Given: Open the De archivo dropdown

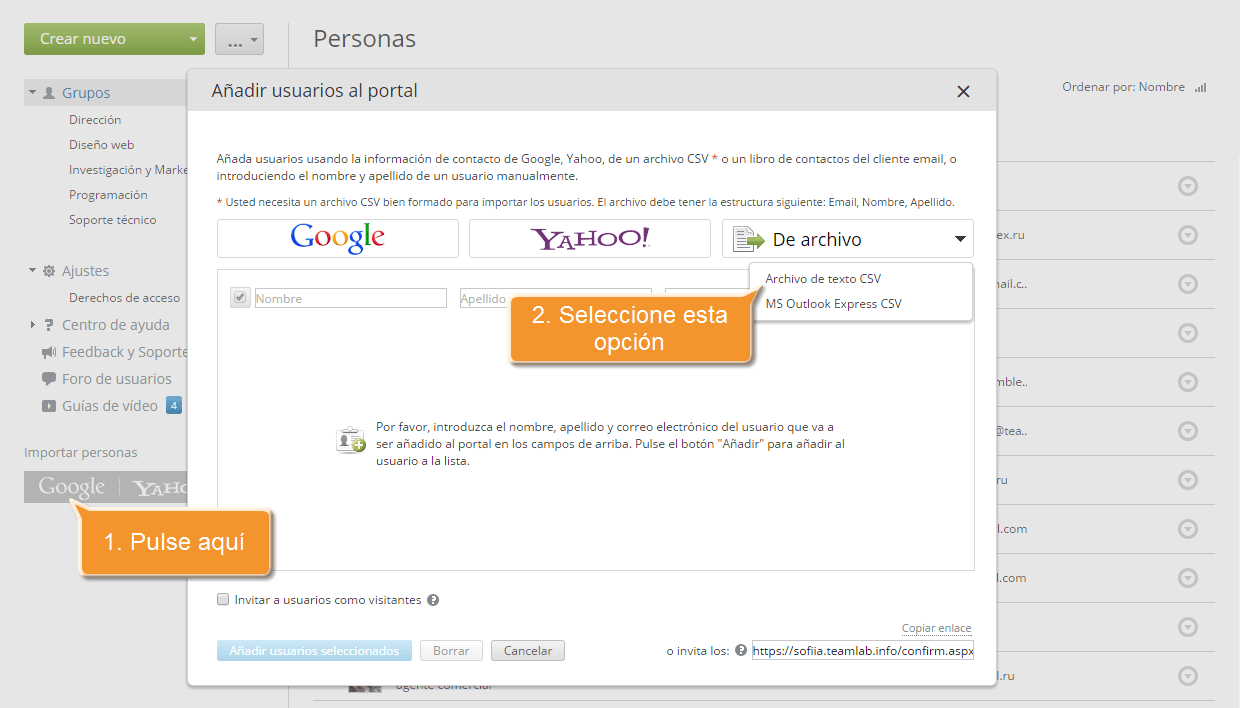Looking at the screenshot, I should tap(848, 239).
